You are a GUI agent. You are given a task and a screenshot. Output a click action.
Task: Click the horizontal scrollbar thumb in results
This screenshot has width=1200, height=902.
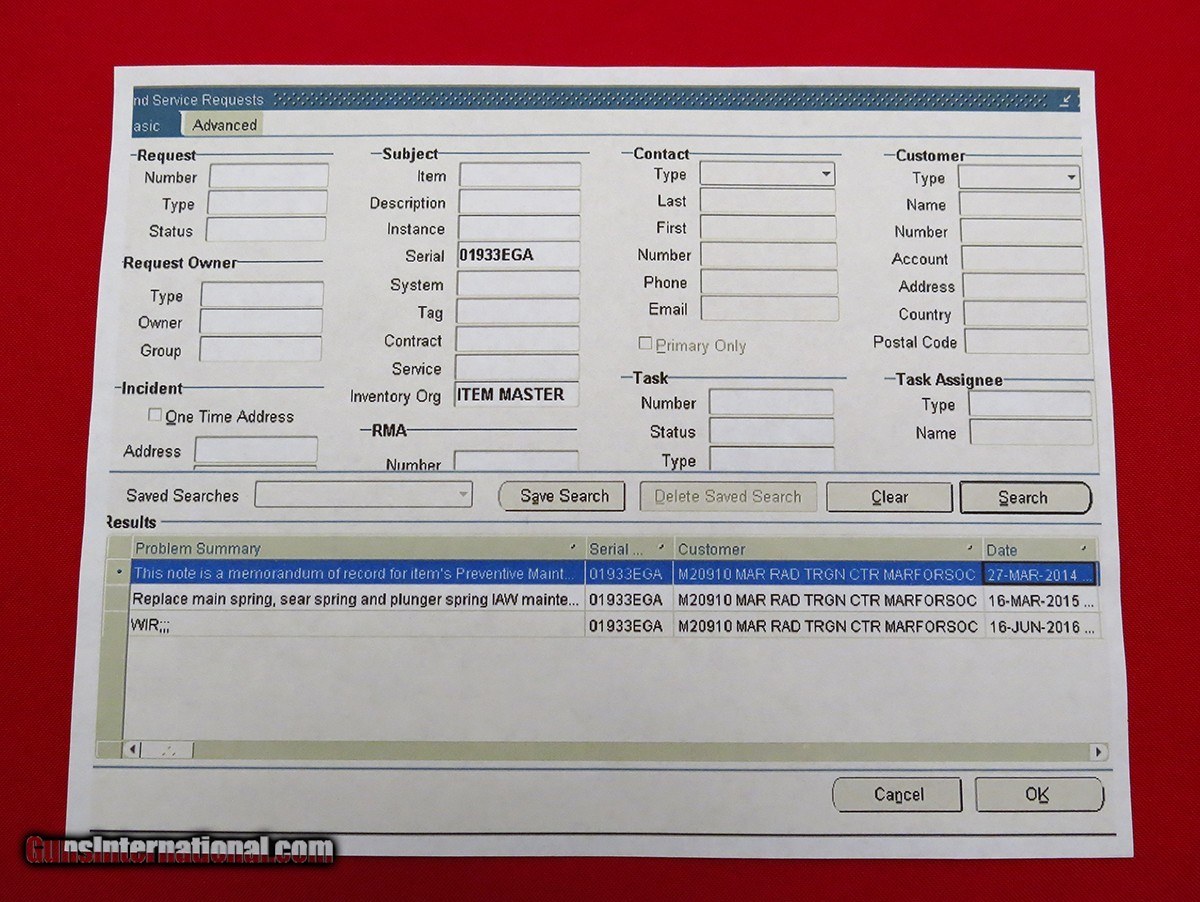[168, 750]
